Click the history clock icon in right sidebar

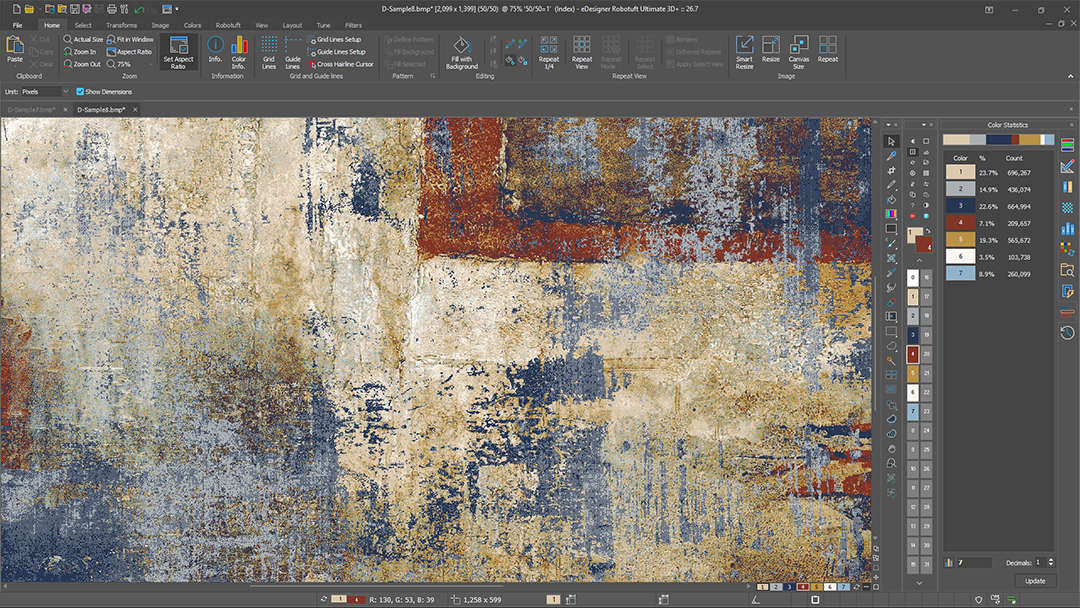tap(1067, 333)
